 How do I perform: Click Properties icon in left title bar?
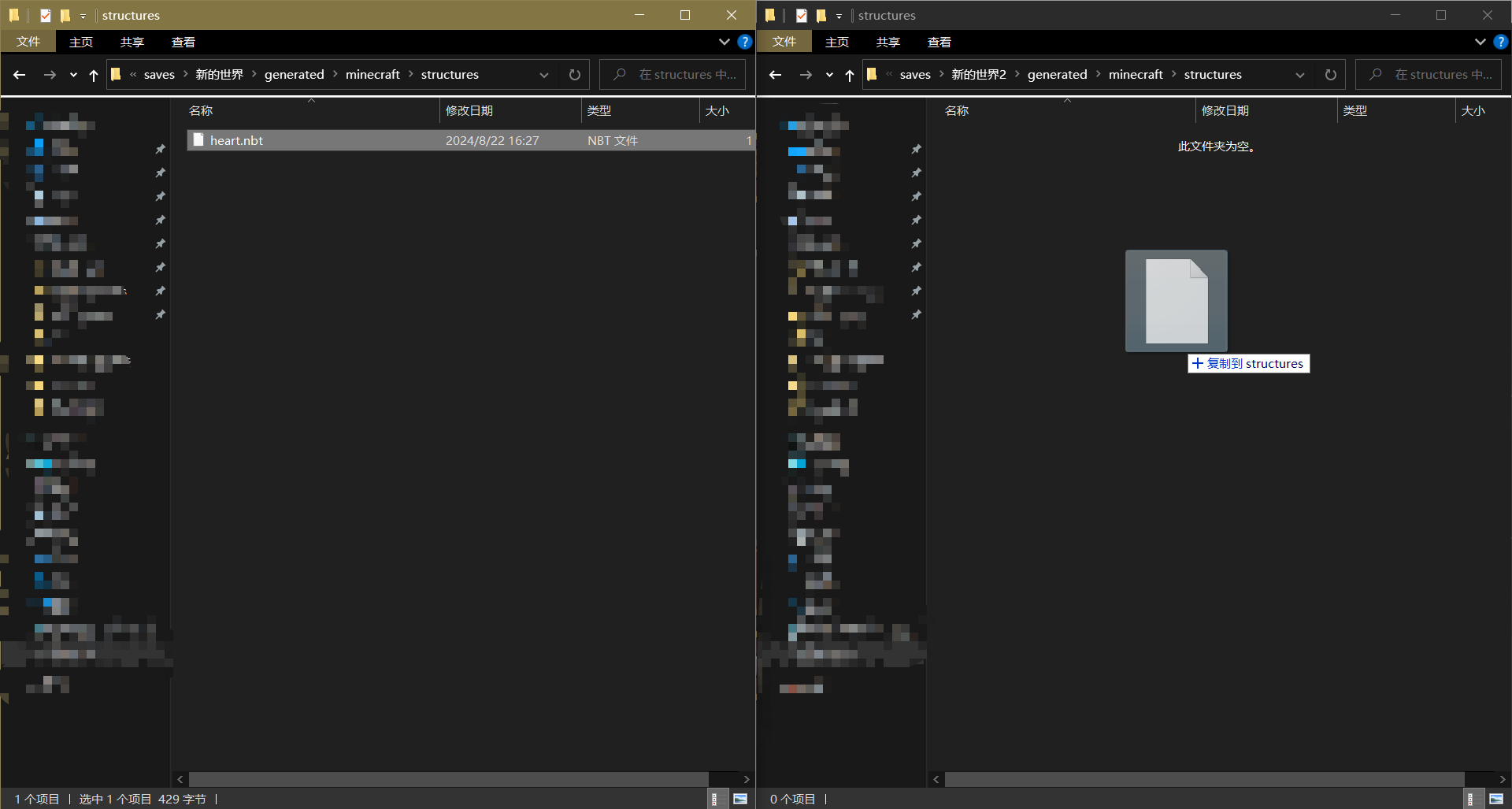coord(46,15)
